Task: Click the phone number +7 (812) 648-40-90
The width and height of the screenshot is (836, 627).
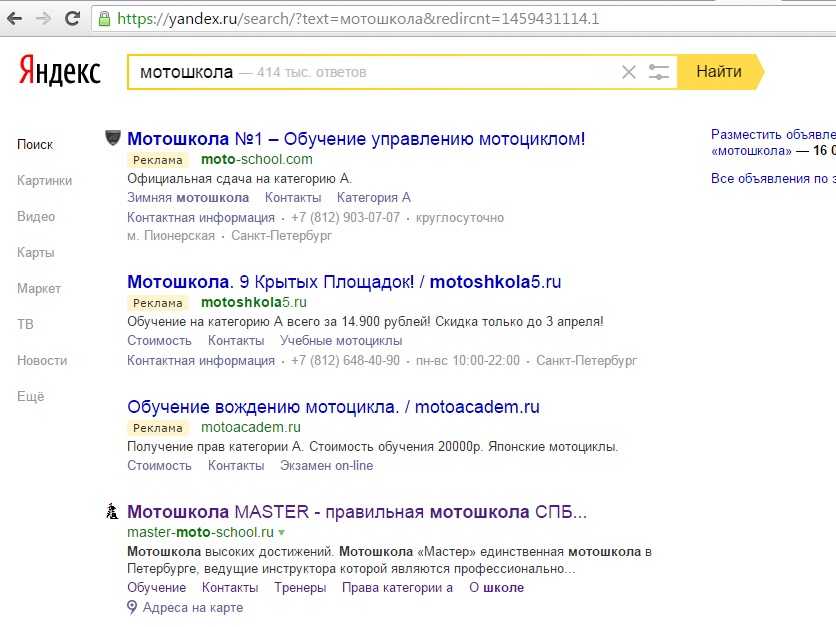Action: click(x=345, y=360)
